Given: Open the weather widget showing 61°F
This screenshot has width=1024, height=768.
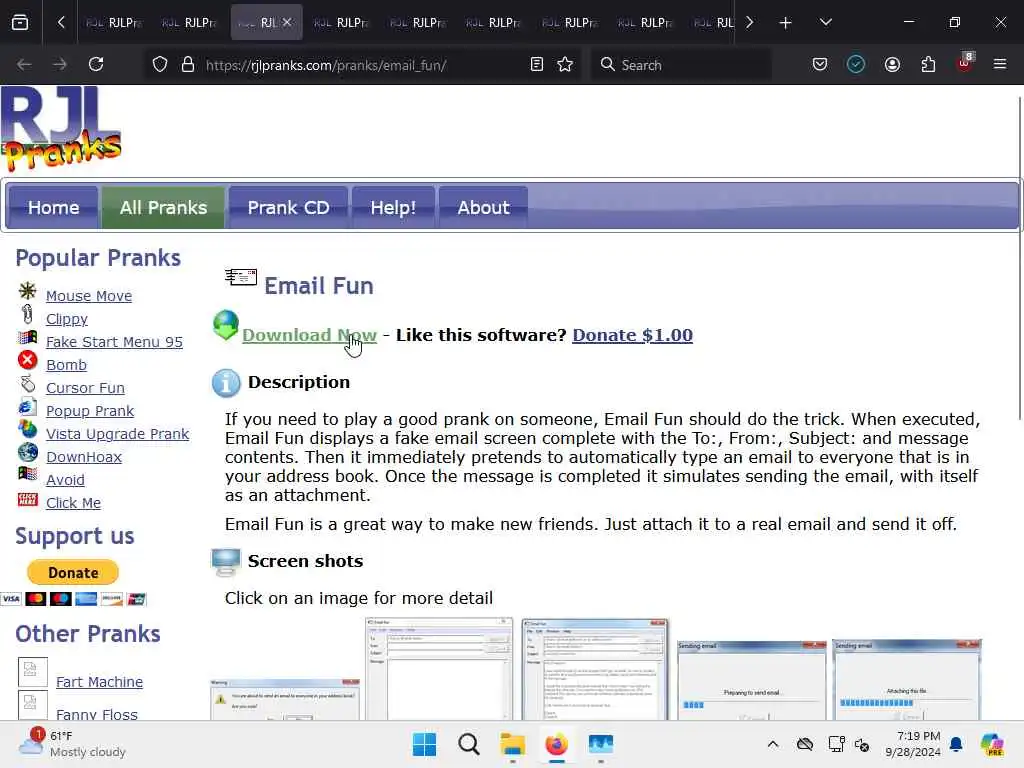Looking at the screenshot, I should (x=73, y=744).
